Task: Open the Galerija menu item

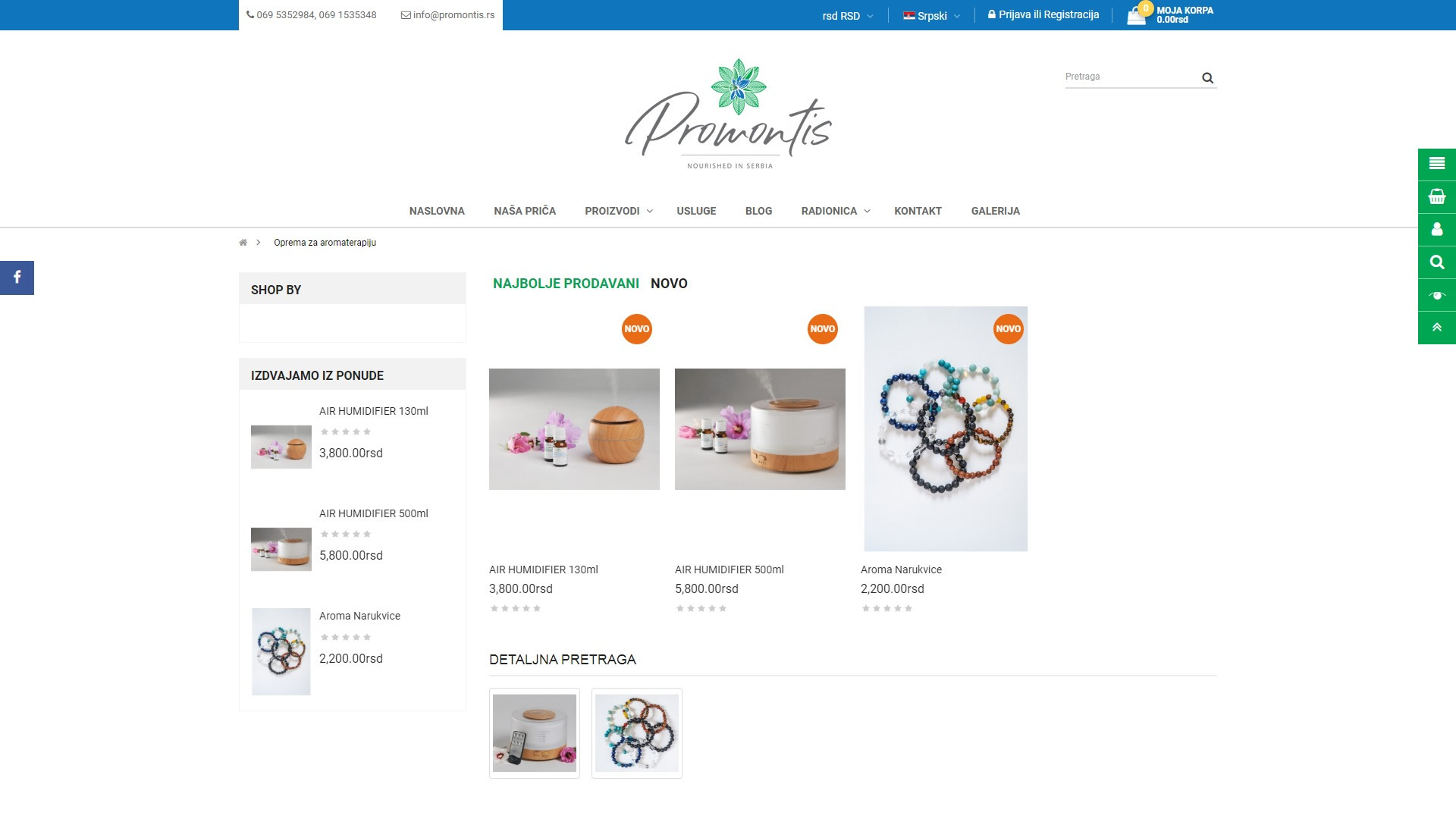Action: click(x=995, y=211)
